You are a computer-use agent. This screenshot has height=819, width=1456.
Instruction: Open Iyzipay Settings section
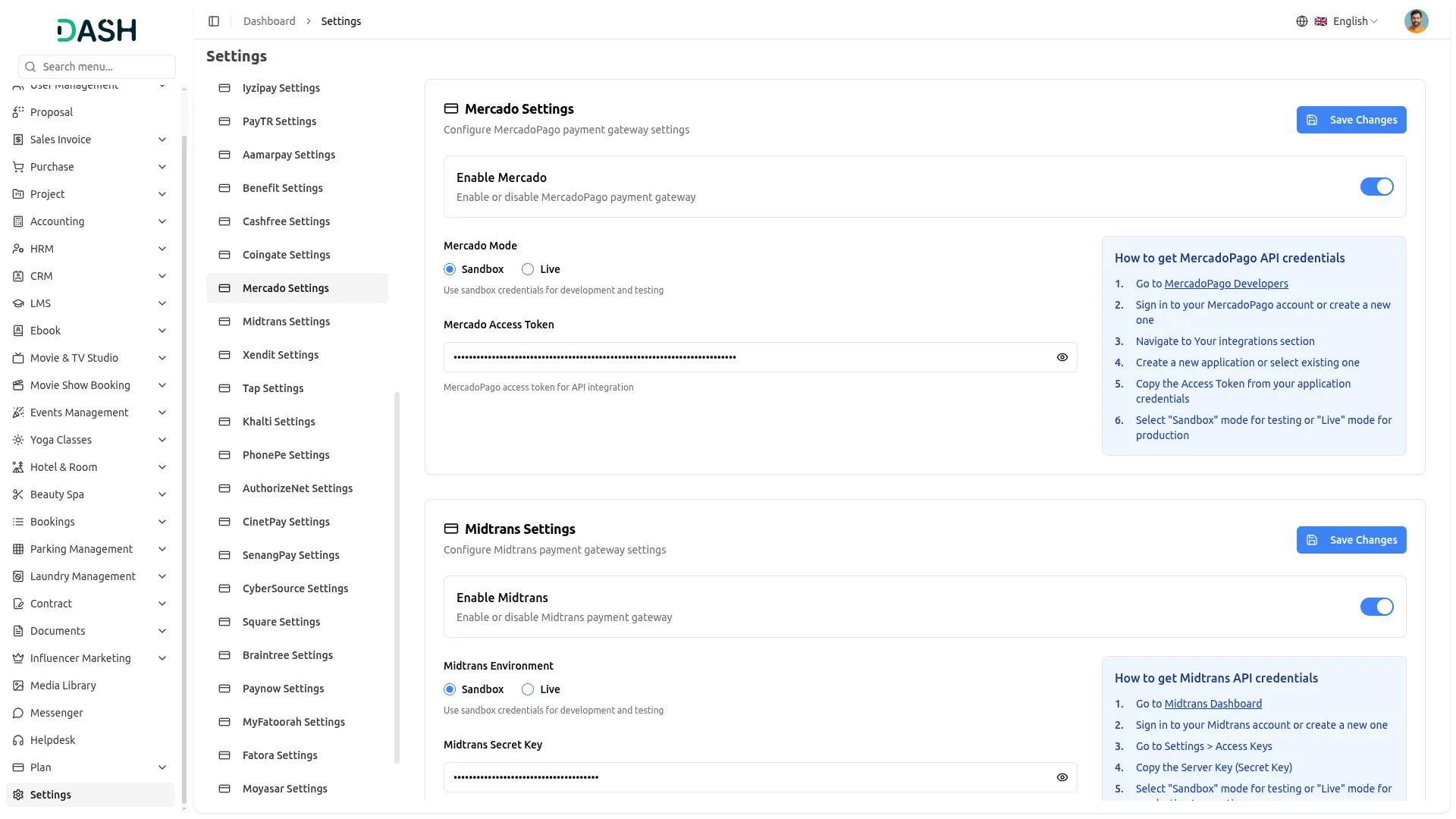point(297,88)
